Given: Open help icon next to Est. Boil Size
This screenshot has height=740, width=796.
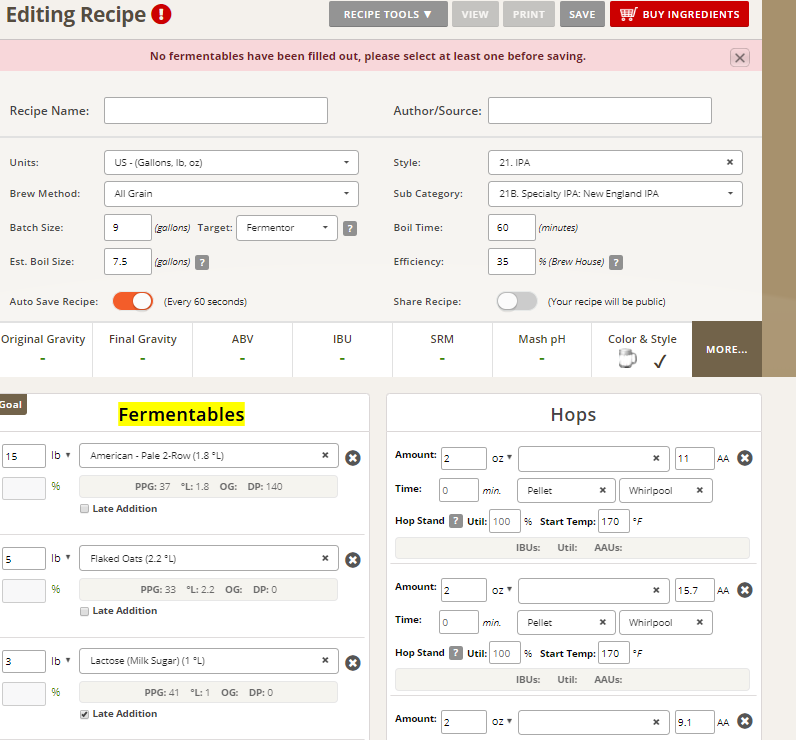Looking at the screenshot, I should point(202,262).
